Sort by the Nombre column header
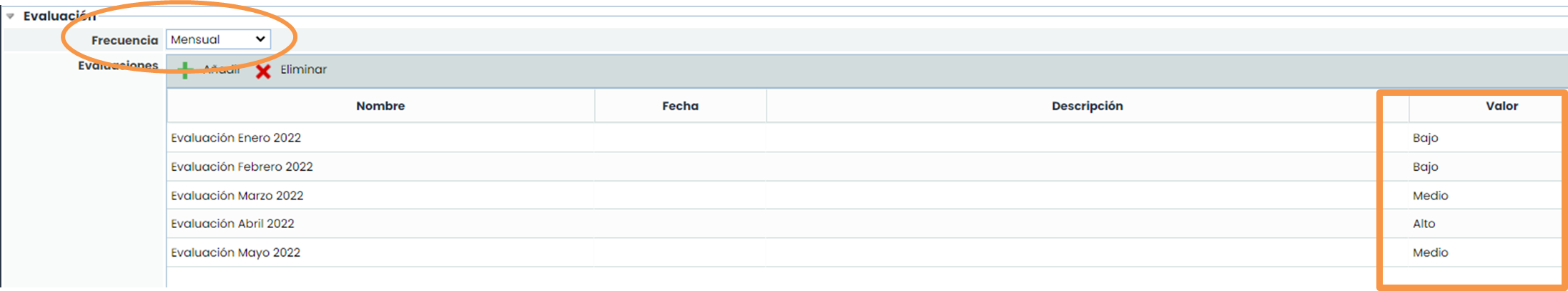This screenshot has width=1568, height=291. point(380,106)
